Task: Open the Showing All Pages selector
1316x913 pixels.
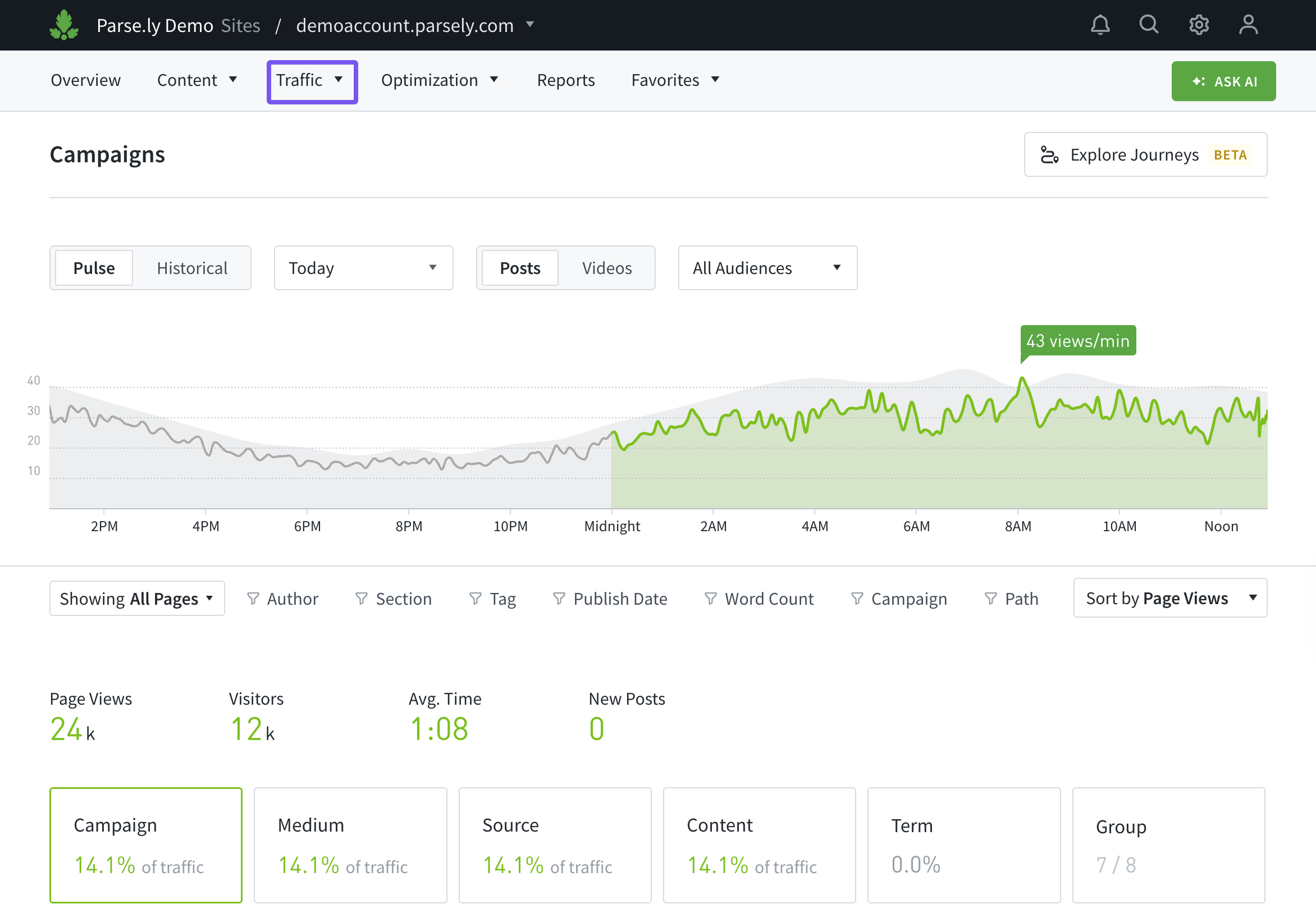Action: [136, 599]
